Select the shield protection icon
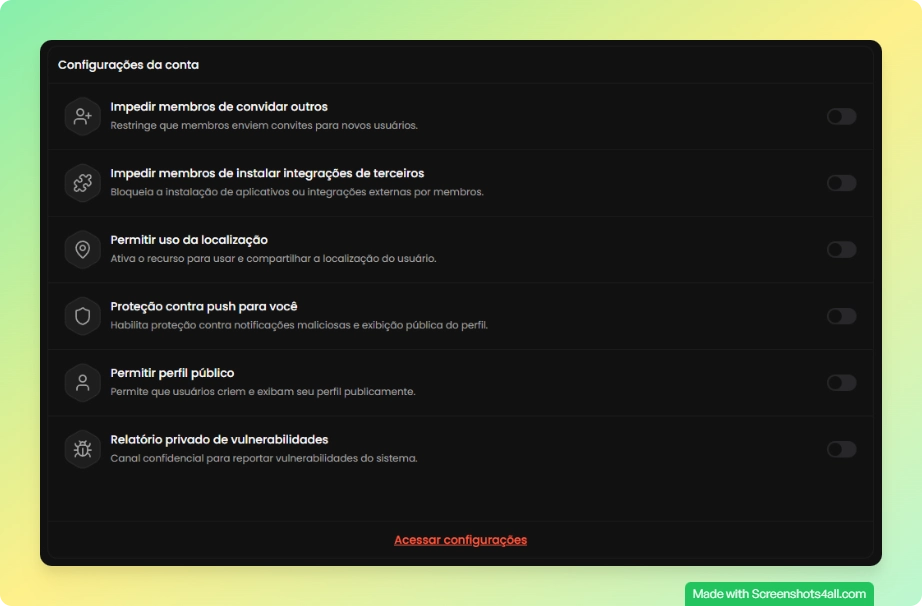Viewport: 922px width, 606px height. (x=82, y=315)
